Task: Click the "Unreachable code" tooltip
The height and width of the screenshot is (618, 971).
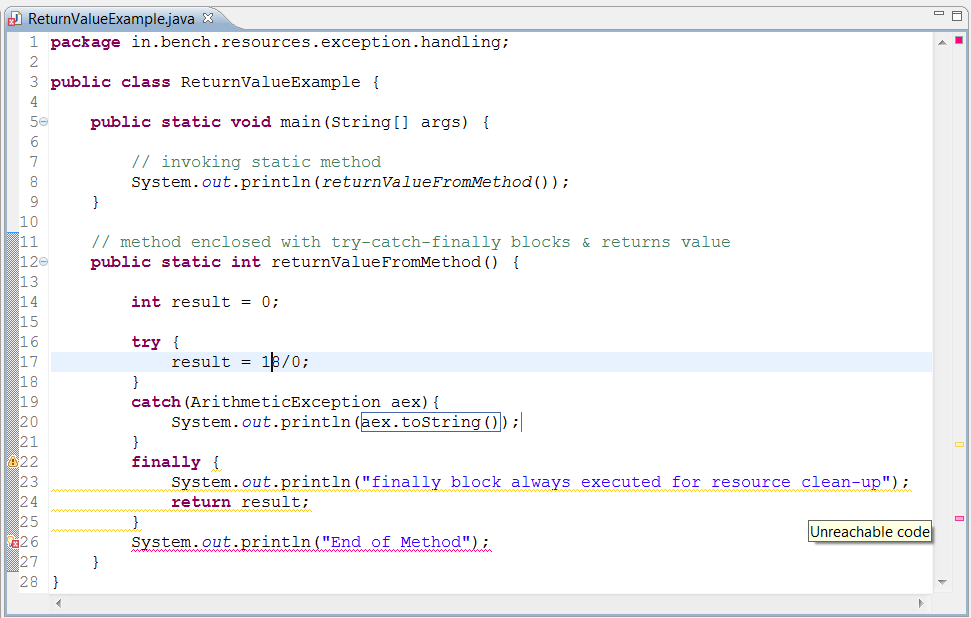Action: pyautogui.click(x=869, y=532)
